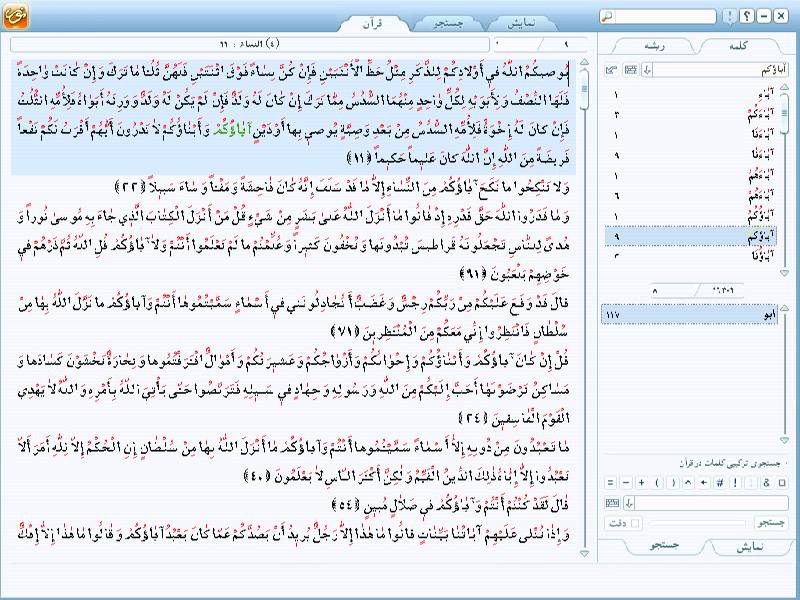Select the first word list row آباء

[690, 94]
